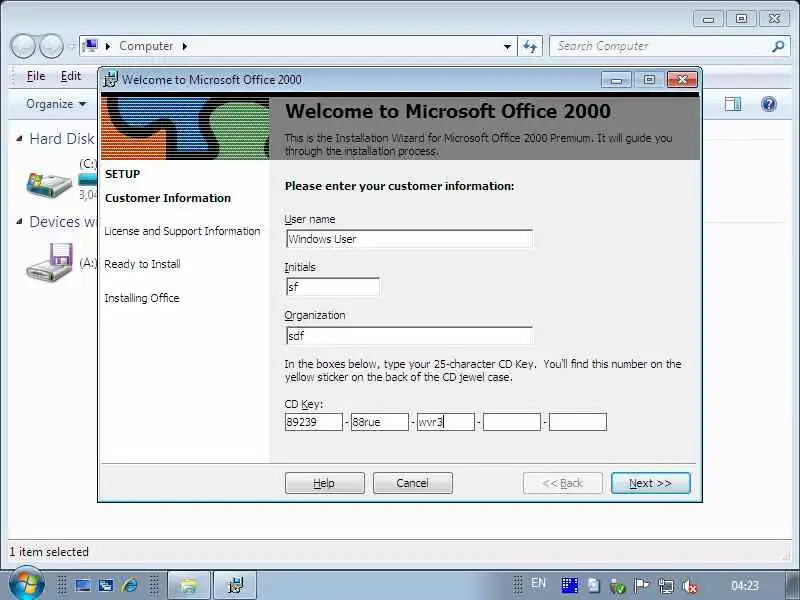Click the muted volume tray icon
Viewport: 800px width, 600px height.
coord(690,587)
